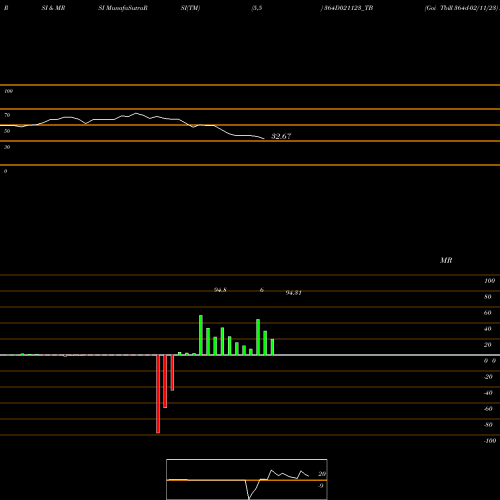The image size is (500, 500).
Task: Click the 'SI MunafaSutraR' header text
Action: [x=123, y=8]
